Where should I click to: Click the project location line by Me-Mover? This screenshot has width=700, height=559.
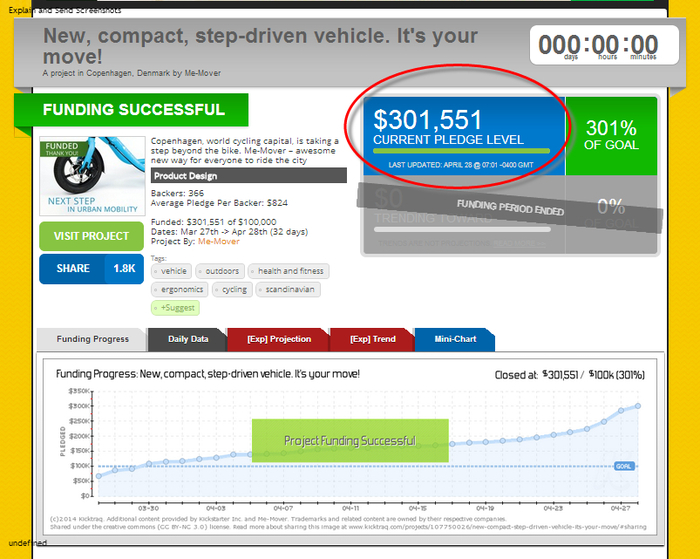pos(131,73)
